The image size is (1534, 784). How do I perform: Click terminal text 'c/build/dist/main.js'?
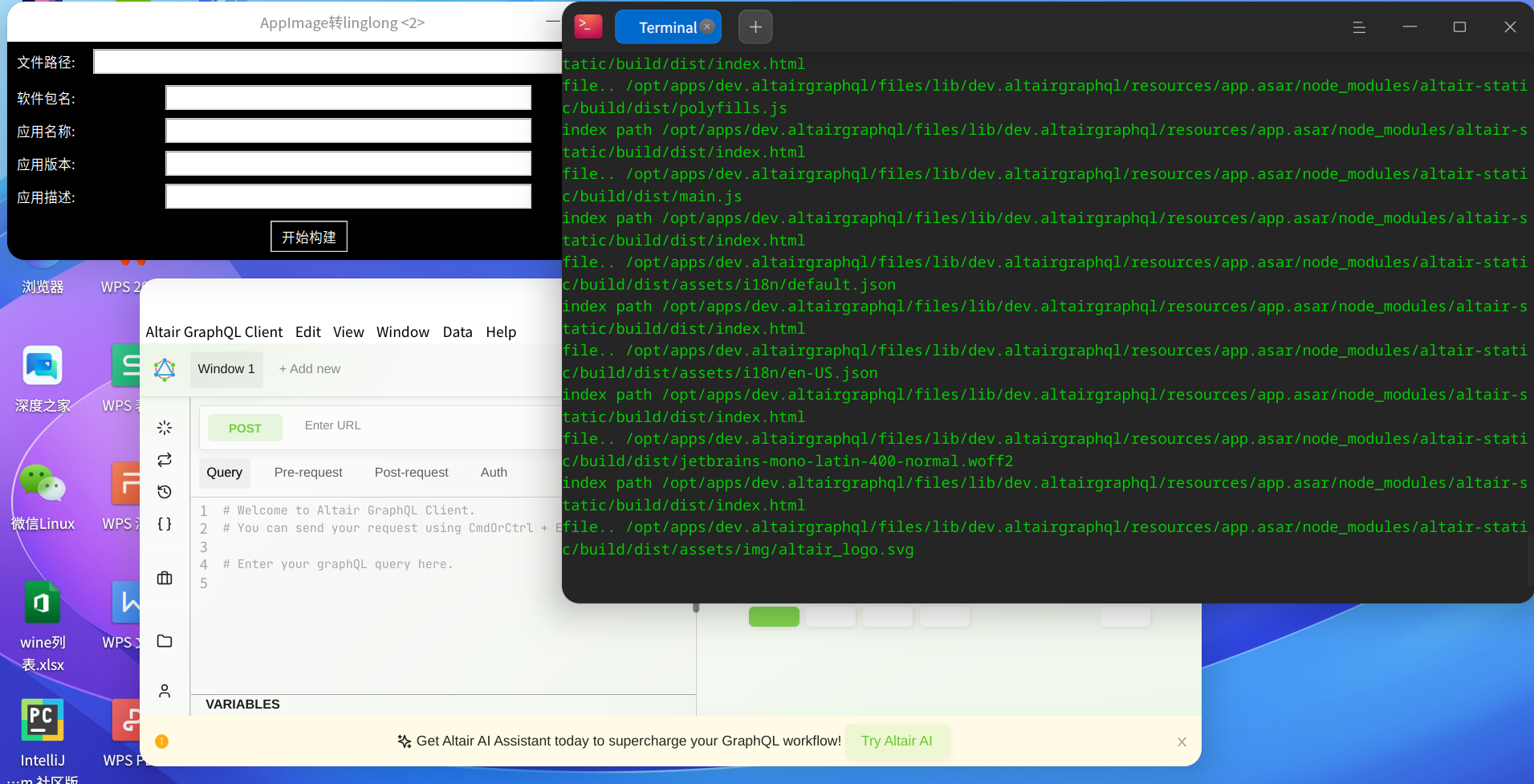[653, 197]
